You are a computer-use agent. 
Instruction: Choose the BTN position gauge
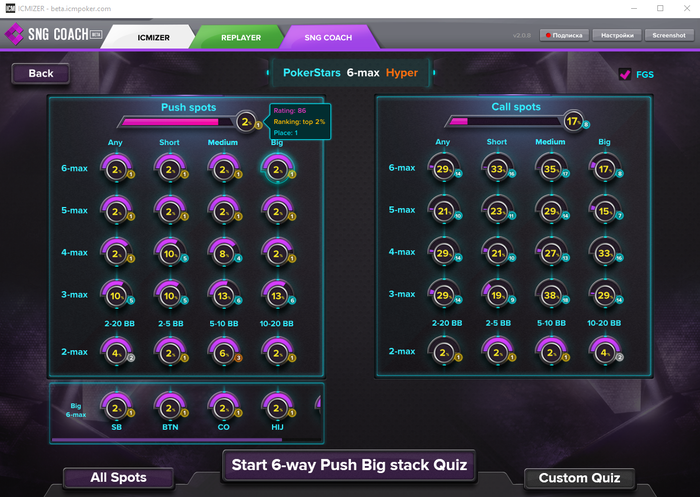pyautogui.click(x=171, y=407)
